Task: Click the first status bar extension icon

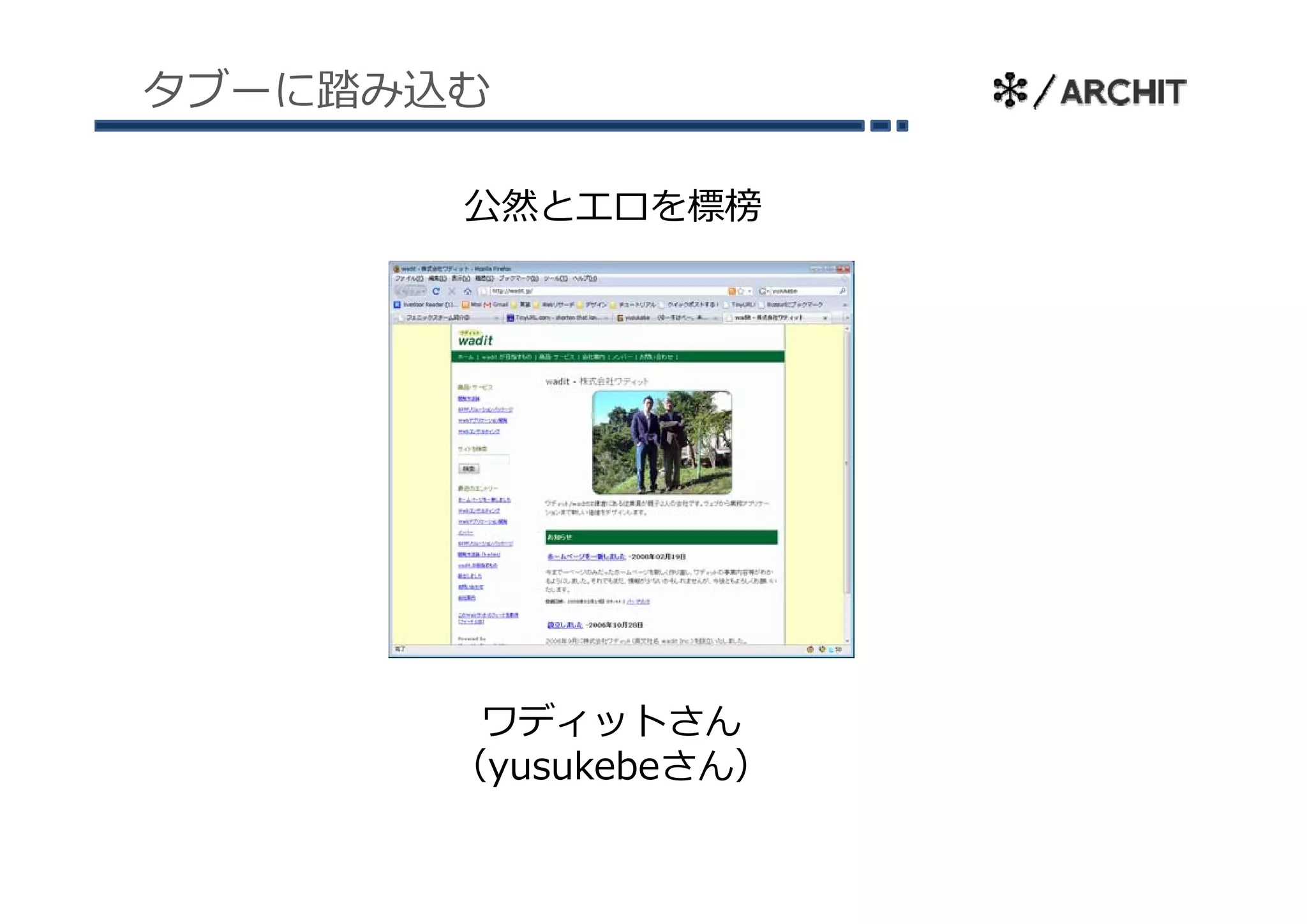Action: pos(810,650)
